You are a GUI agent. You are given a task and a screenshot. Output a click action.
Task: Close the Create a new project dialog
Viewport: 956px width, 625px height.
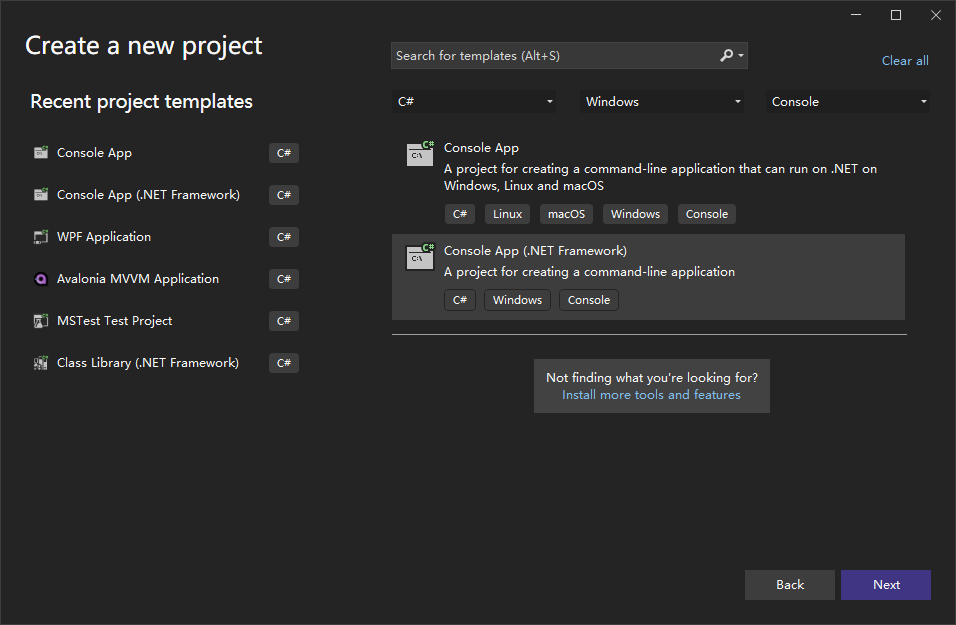click(x=936, y=15)
